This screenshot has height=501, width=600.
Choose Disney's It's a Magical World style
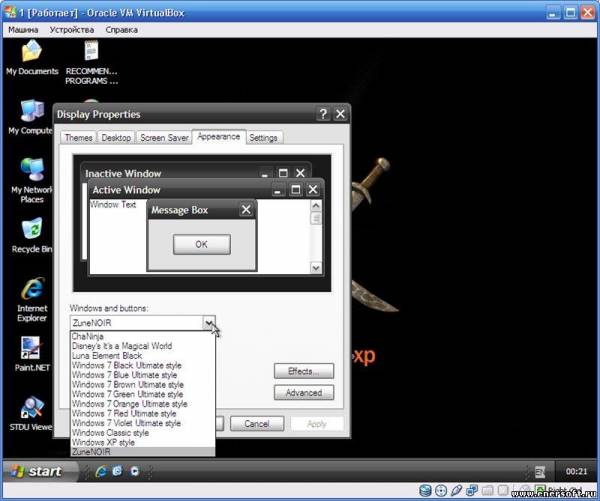tap(142, 346)
